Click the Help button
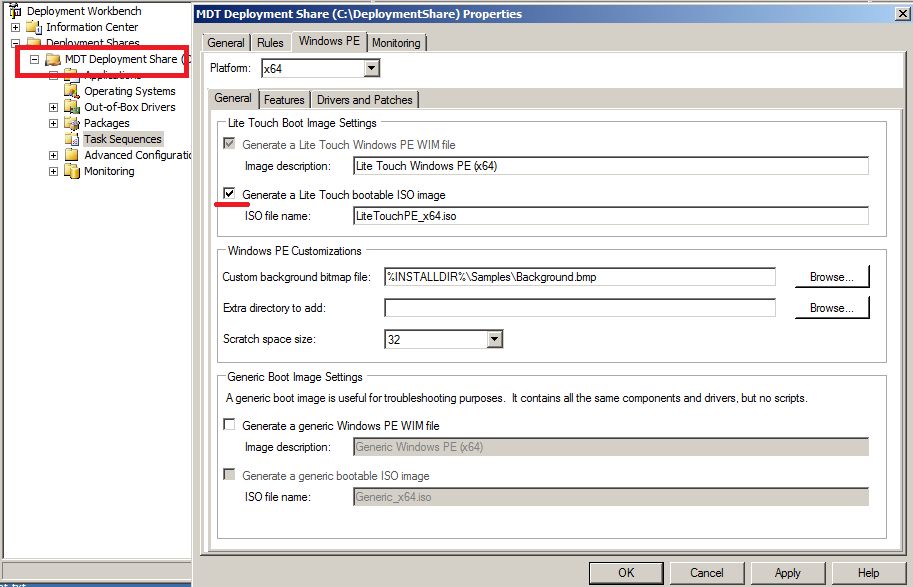This screenshot has width=913, height=587. (869, 573)
